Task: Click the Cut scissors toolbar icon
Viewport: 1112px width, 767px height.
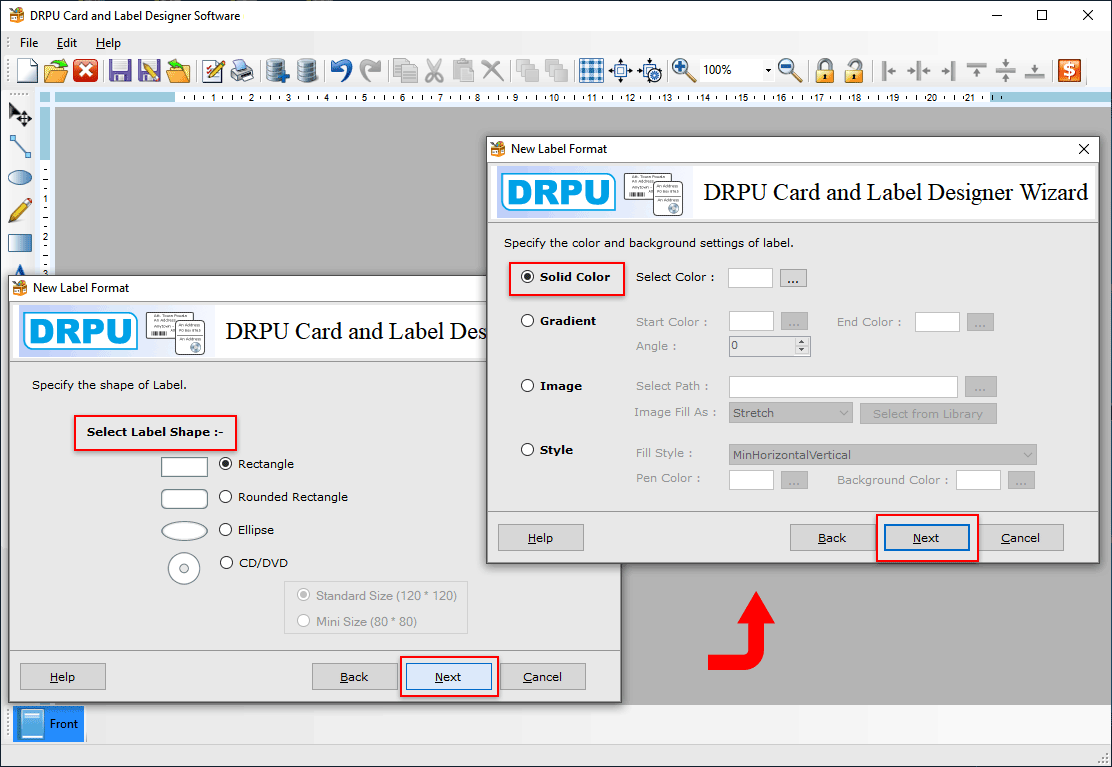Action: point(434,70)
